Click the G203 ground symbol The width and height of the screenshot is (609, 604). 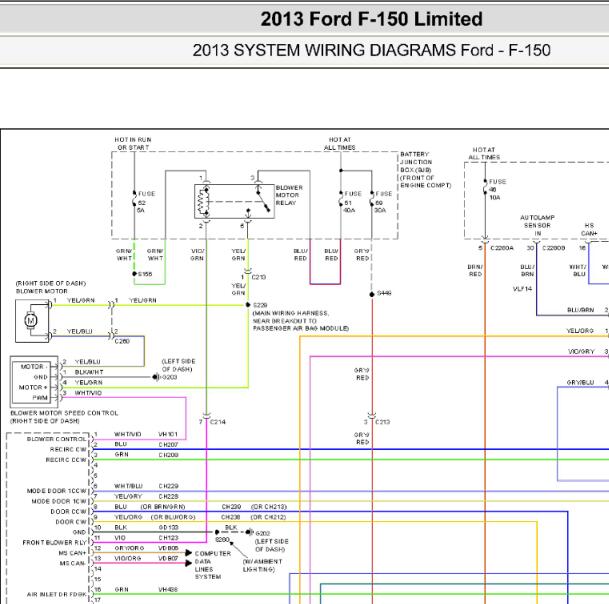tap(155, 377)
